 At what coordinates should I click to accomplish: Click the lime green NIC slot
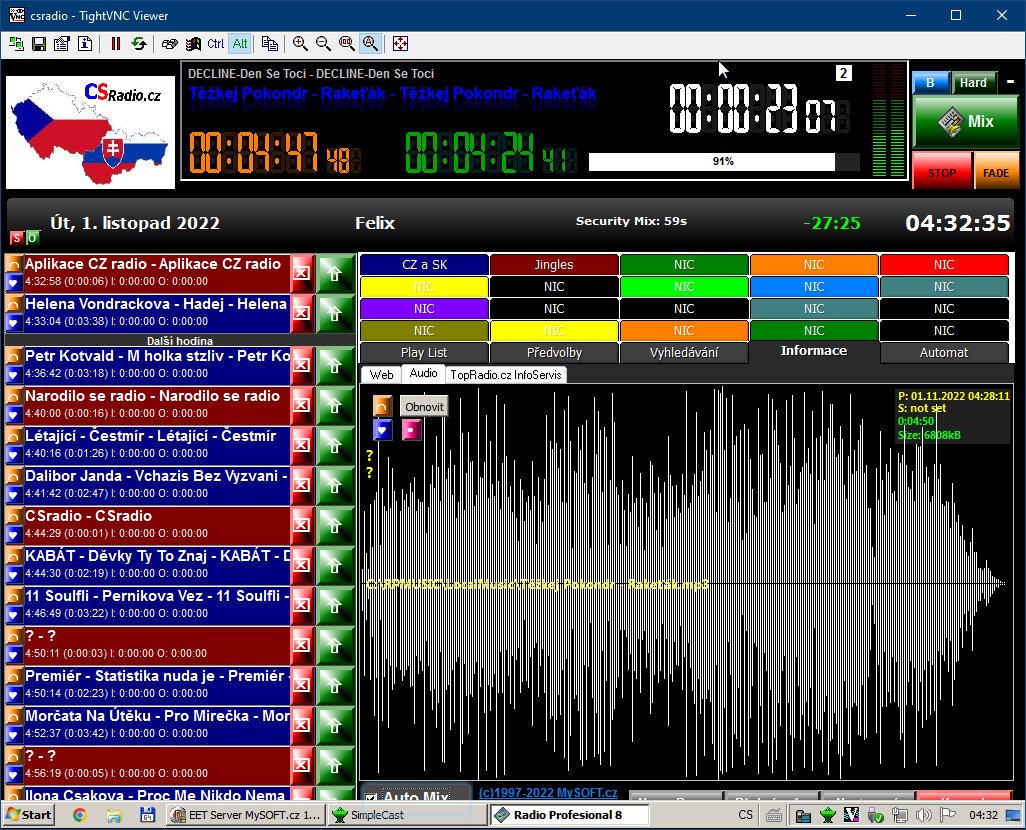tap(684, 287)
